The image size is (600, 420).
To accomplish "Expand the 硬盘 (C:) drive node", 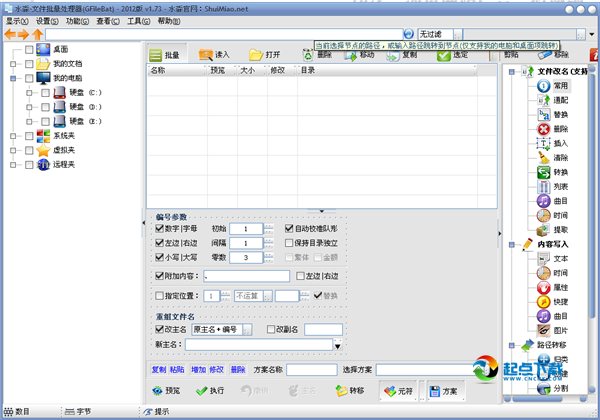I will [x=29, y=93].
